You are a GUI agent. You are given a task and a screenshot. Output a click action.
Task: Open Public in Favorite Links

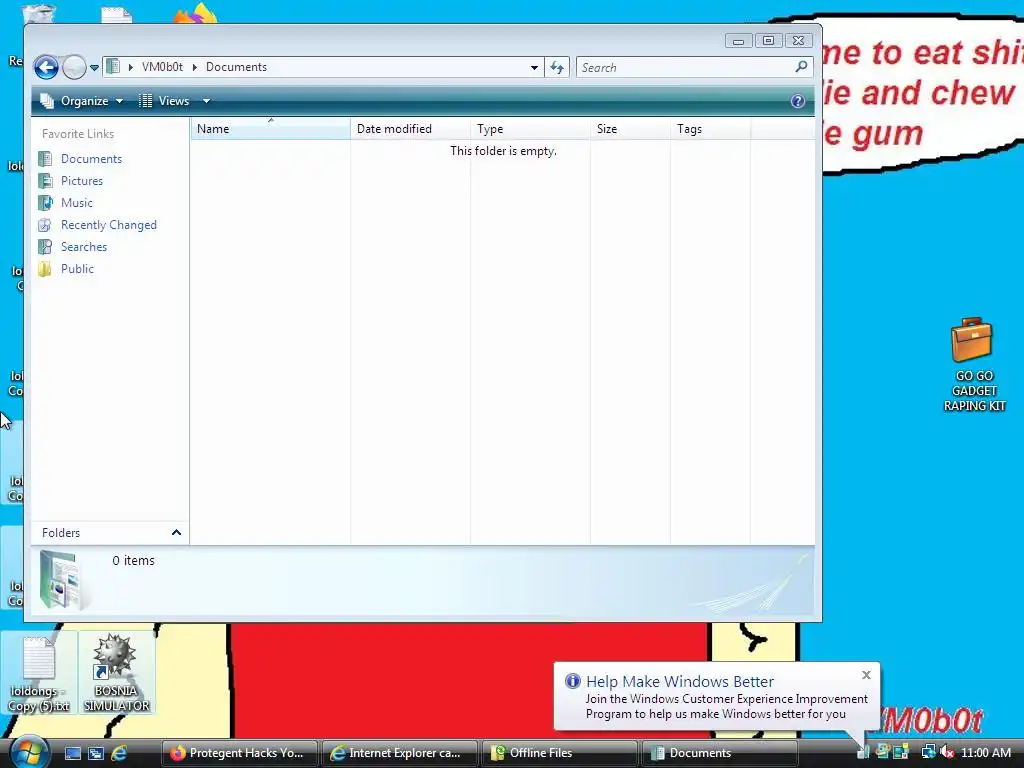point(77,269)
